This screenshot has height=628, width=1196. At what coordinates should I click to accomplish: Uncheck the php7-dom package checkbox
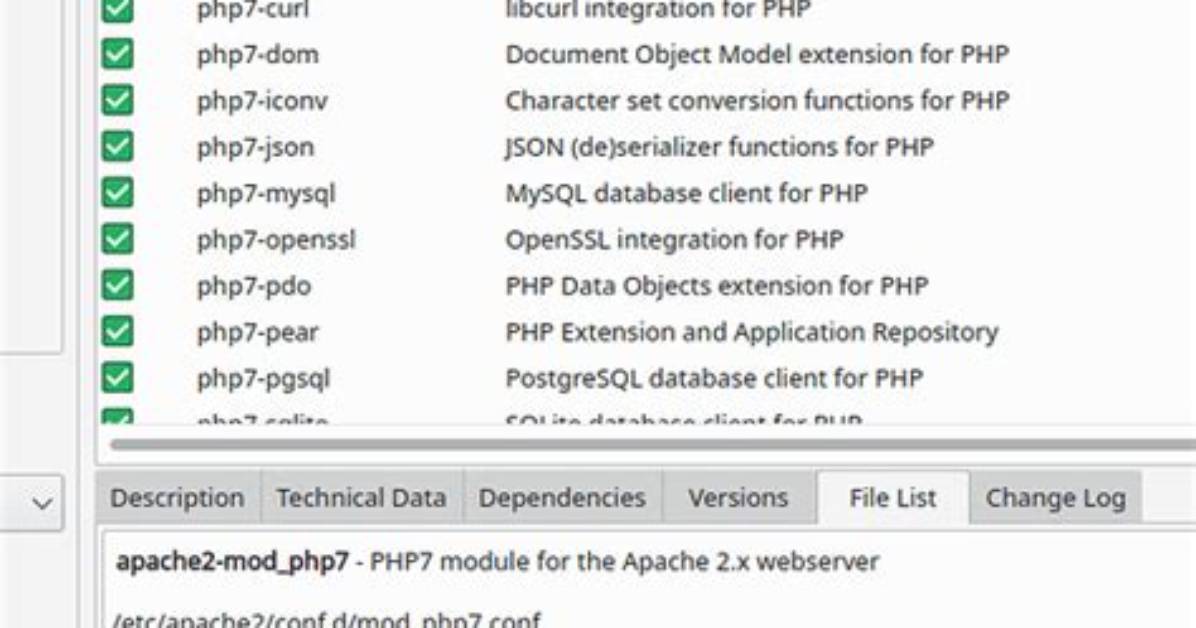117,54
